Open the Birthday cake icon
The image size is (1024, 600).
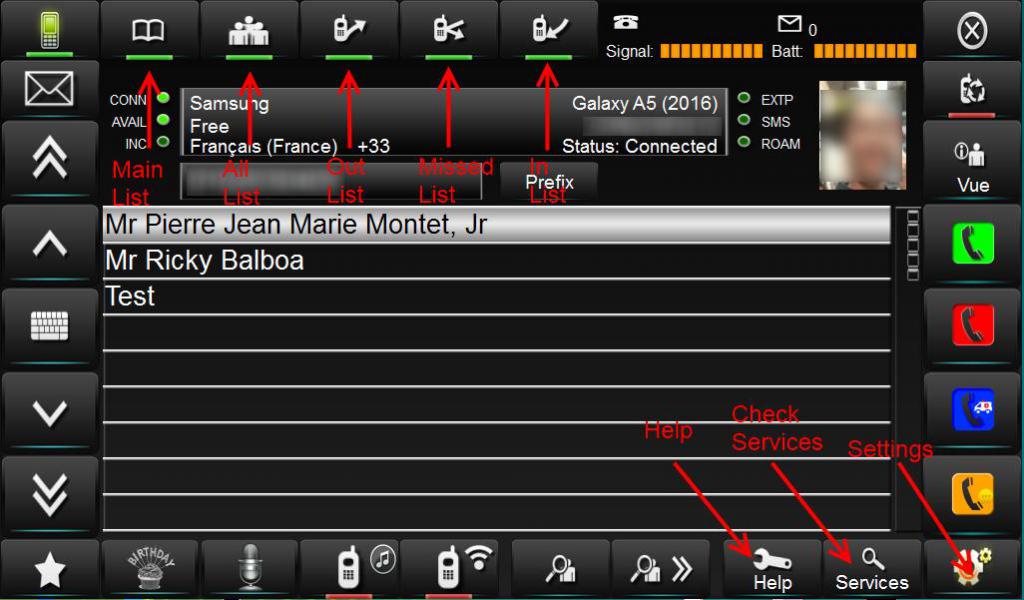point(150,567)
